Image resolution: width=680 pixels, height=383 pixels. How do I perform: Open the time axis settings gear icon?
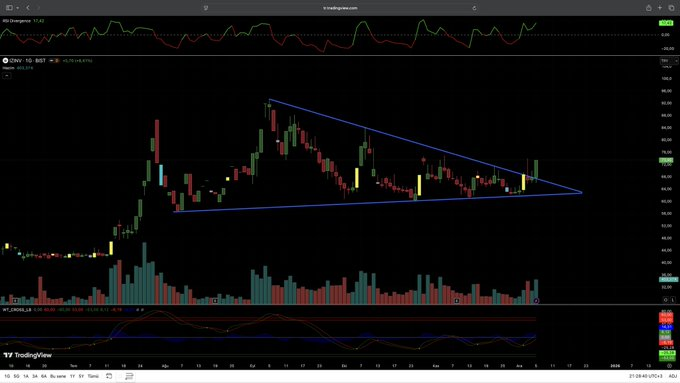click(x=669, y=366)
